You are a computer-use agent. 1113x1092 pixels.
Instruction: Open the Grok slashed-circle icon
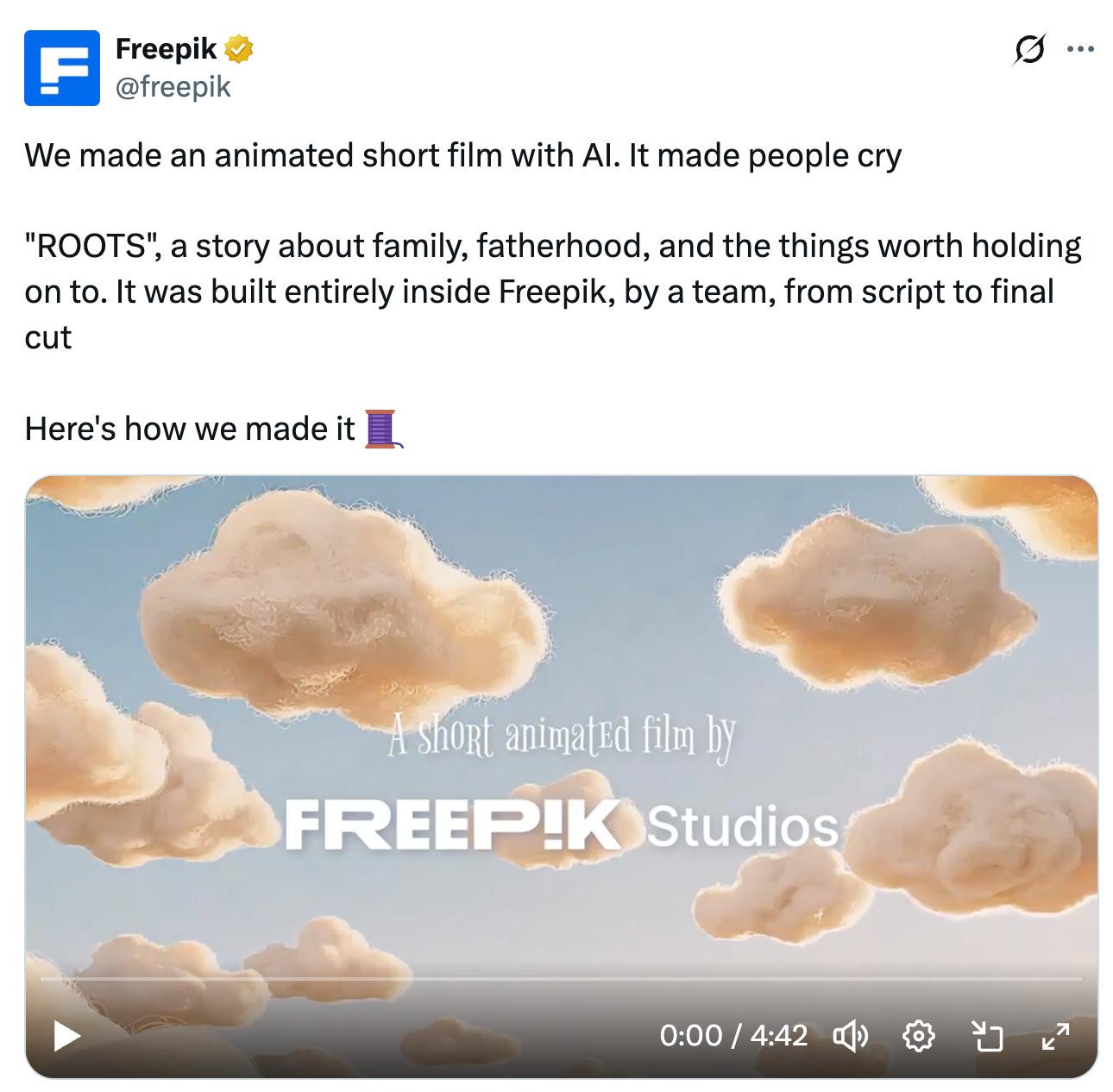point(1029,49)
